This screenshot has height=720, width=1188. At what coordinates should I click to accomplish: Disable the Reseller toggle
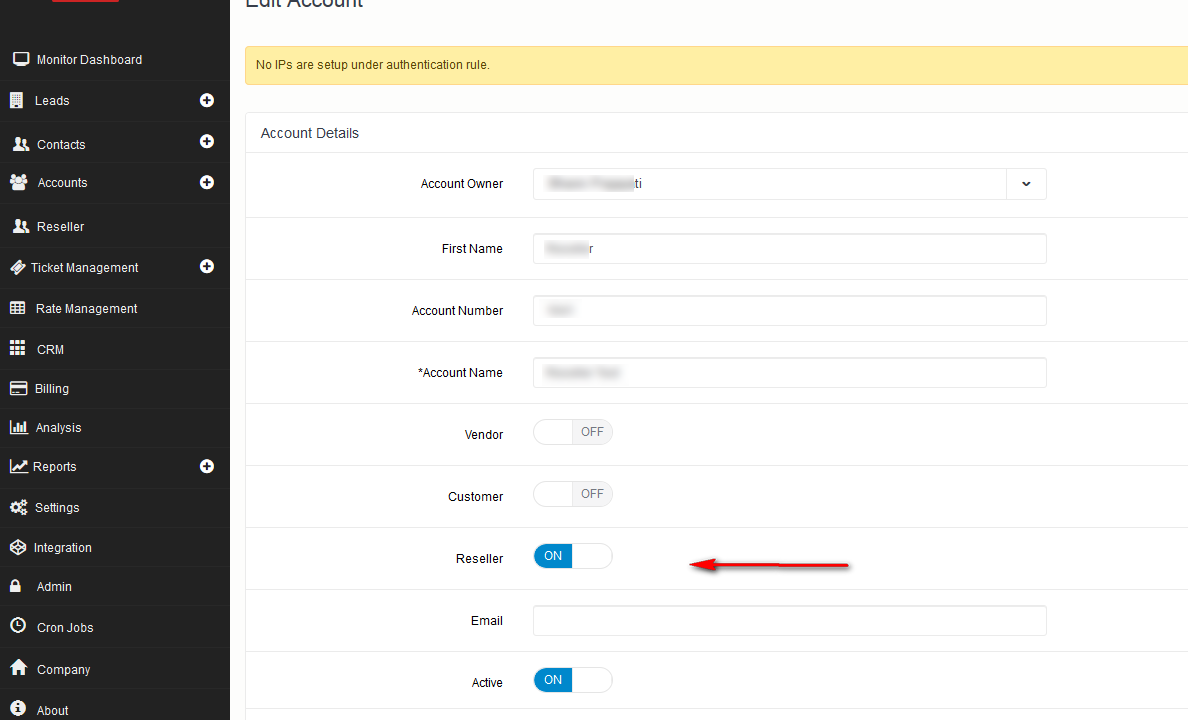pyautogui.click(x=572, y=556)
